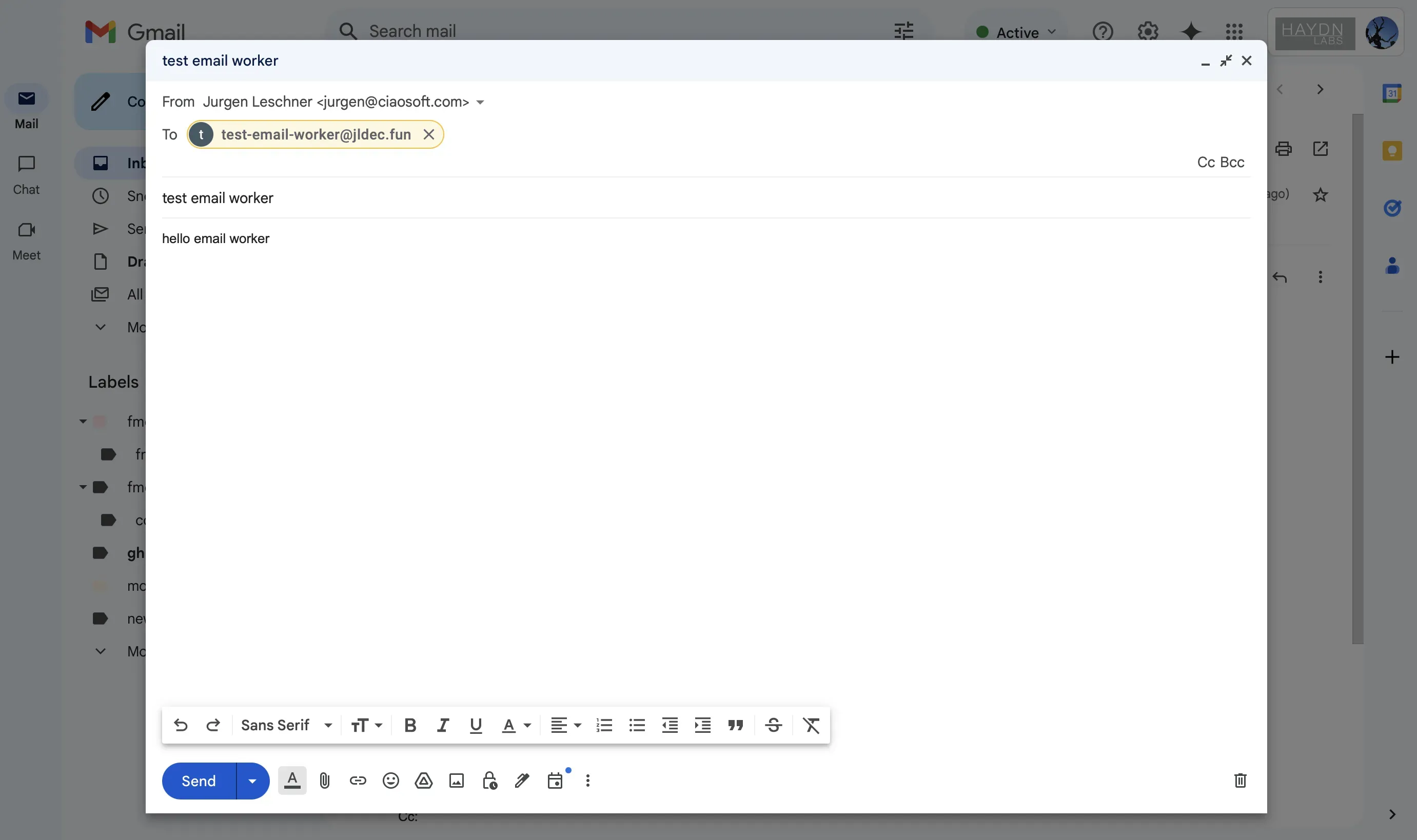Insert signature using the pen icon
The height and width of the screenshot is (840, 1417).
pos(521,780)
